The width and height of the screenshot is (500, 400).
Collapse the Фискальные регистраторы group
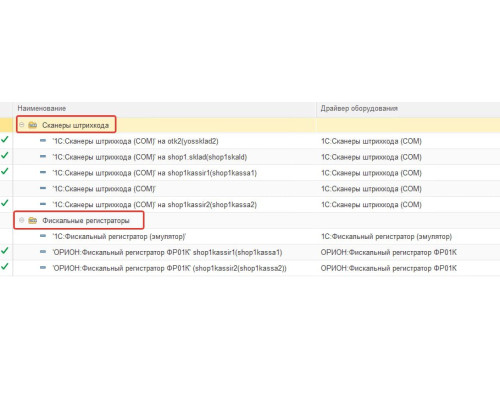22,220
